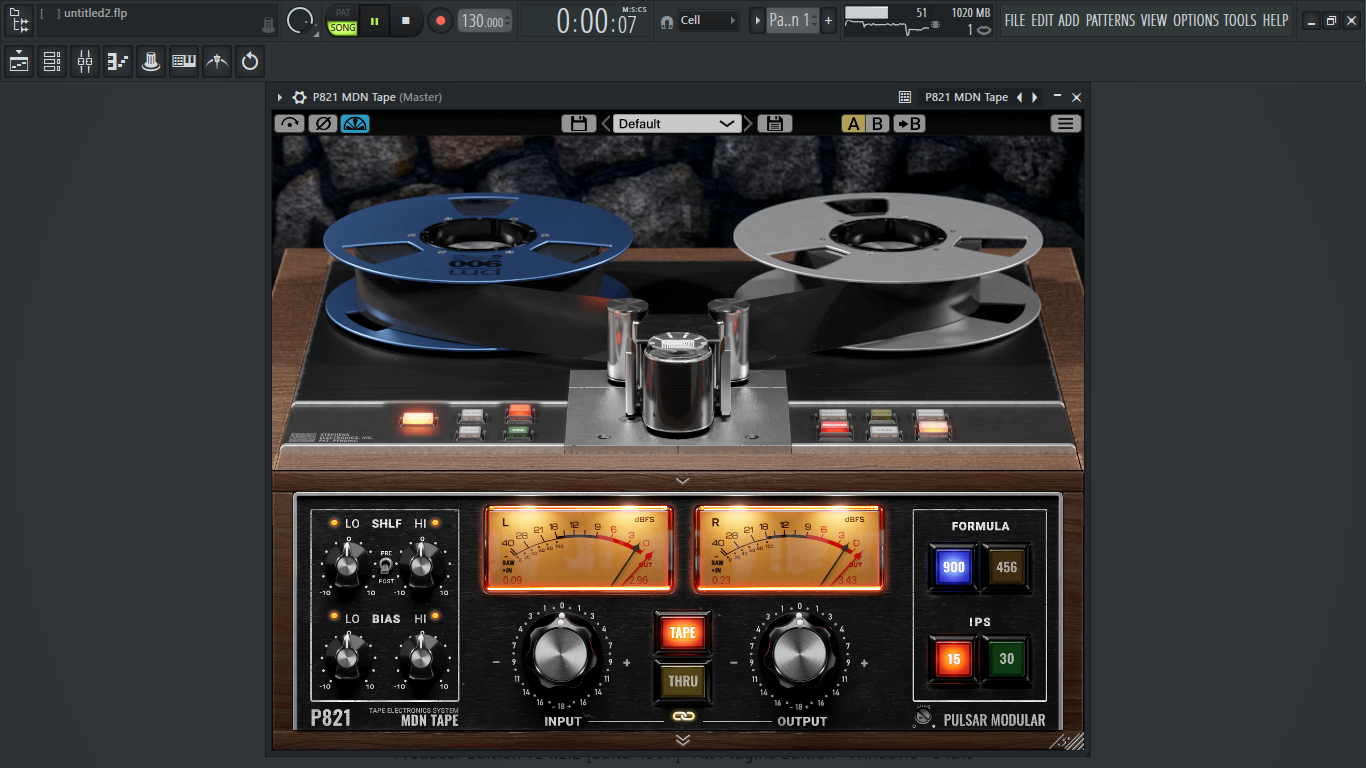Collapse the tape machine view chevron
The image size is (1366, 768).
click(x=683, y=481)
